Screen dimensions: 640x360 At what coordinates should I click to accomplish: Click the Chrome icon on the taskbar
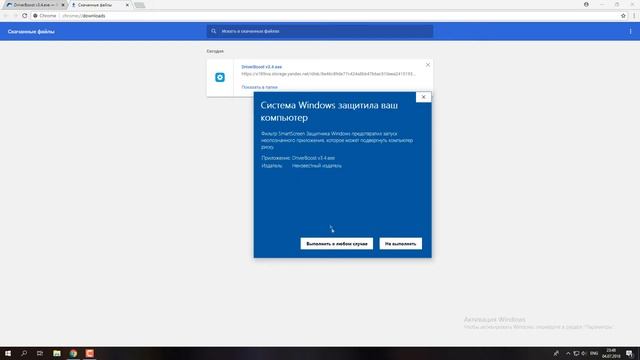coord(73,353)
